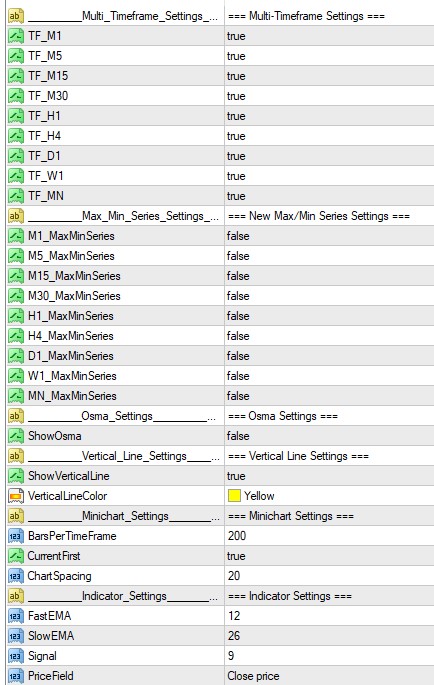Viewport: 434px width, 685px height.
Task: Click the TF_M15 boolean parameter icon
Action: (x=16, y=76)
